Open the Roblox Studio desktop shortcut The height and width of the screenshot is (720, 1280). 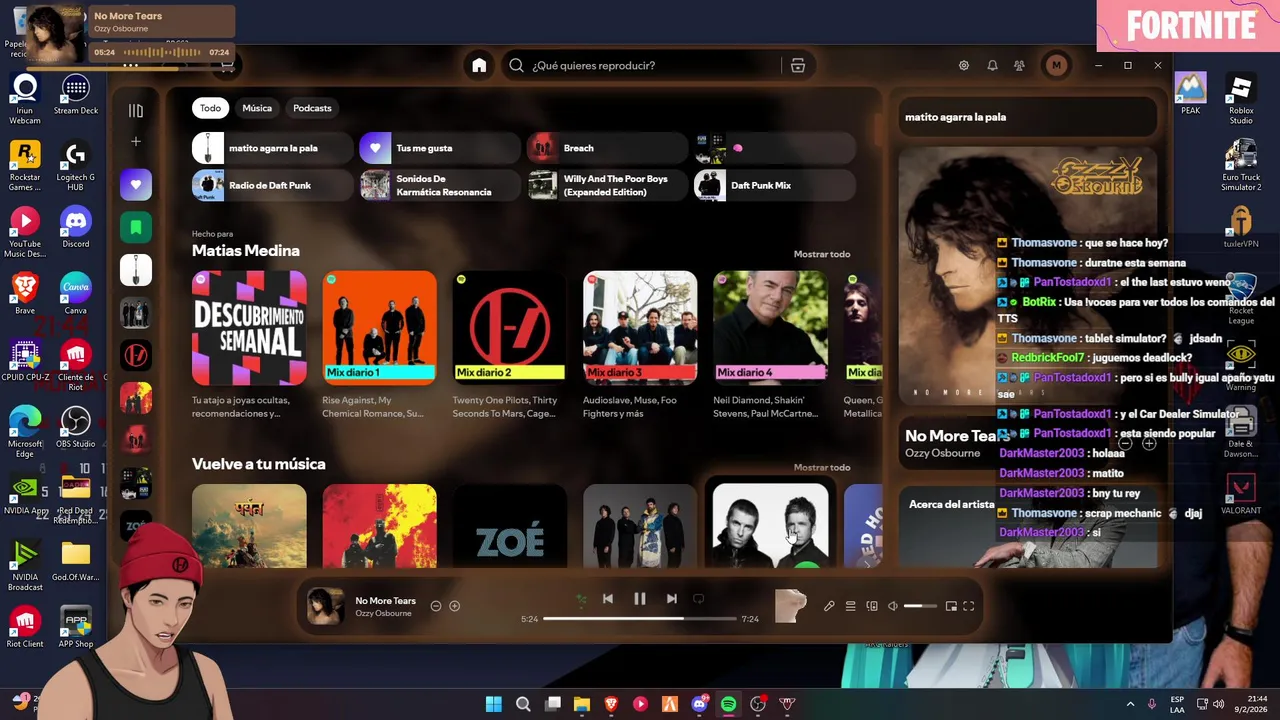click(x=1241, y=100)
